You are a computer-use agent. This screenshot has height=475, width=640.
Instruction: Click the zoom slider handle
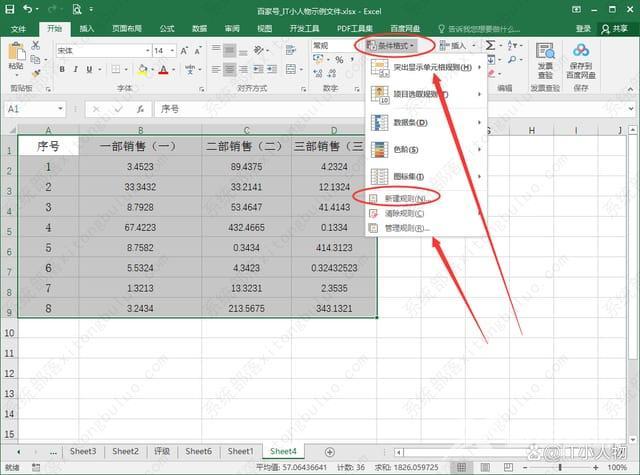click(560, 467)
